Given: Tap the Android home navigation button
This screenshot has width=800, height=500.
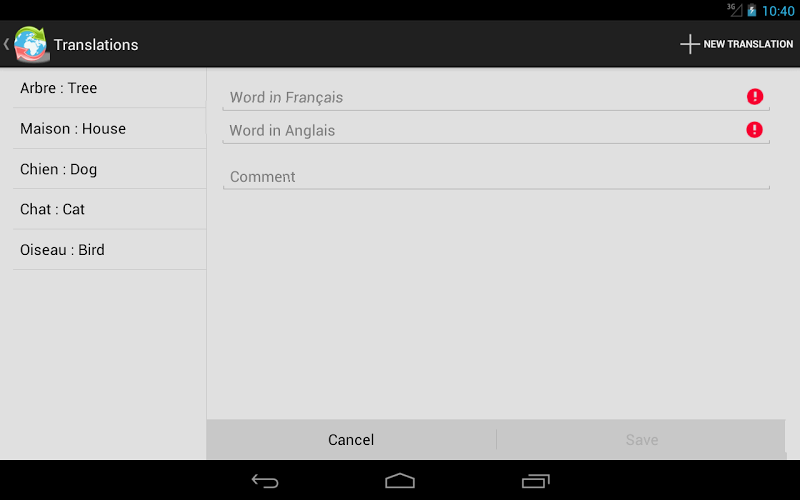Looking at the screenshot, I should (x=400, y=481).
